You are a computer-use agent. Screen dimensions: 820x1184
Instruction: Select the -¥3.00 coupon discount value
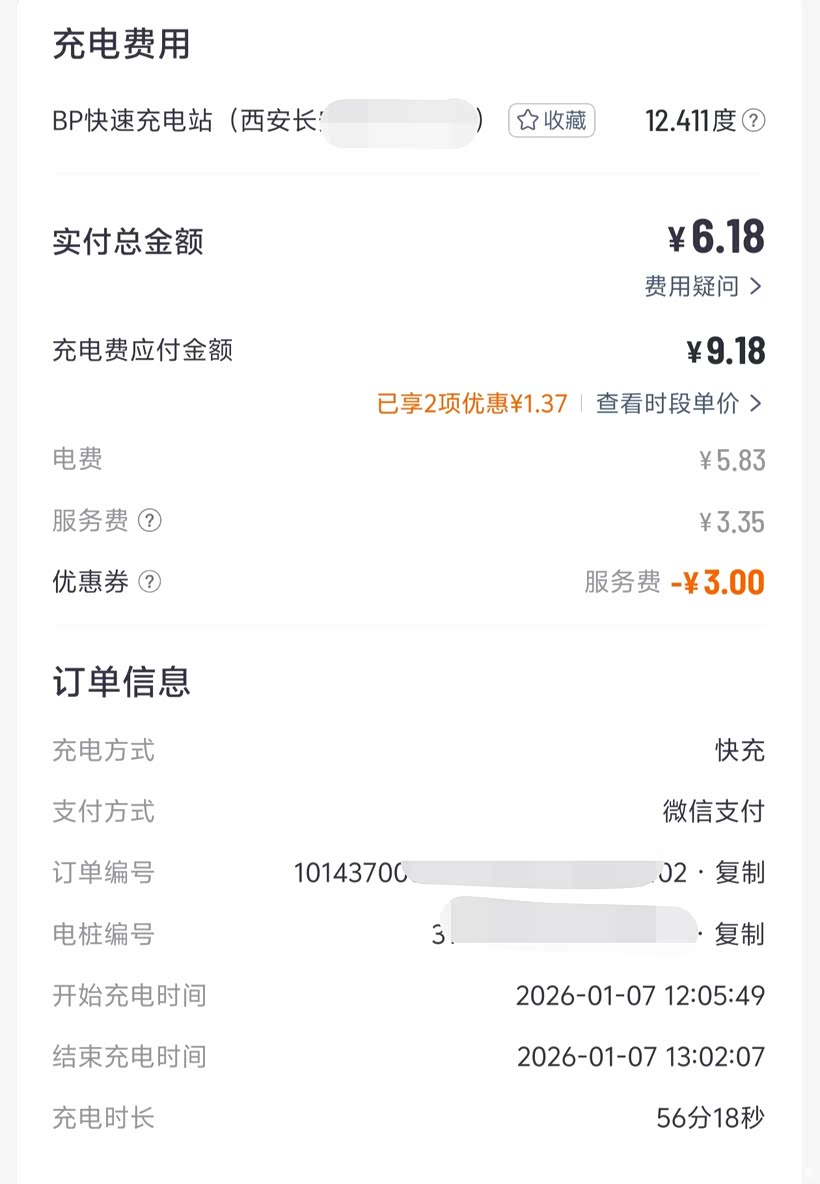[717, 582]
